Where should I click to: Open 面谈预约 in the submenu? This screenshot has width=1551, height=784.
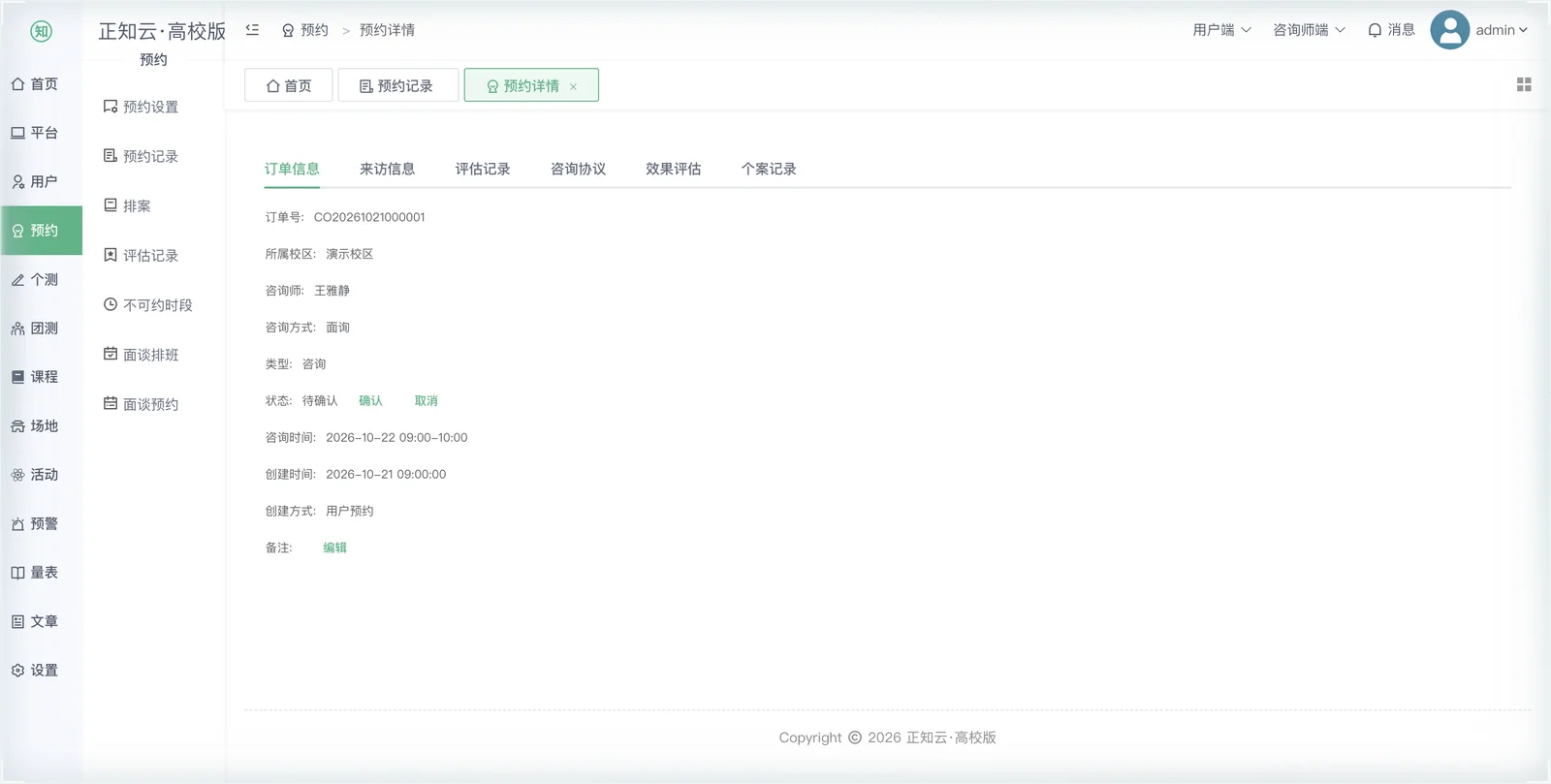pyautogui.click(x=141, y=404)
